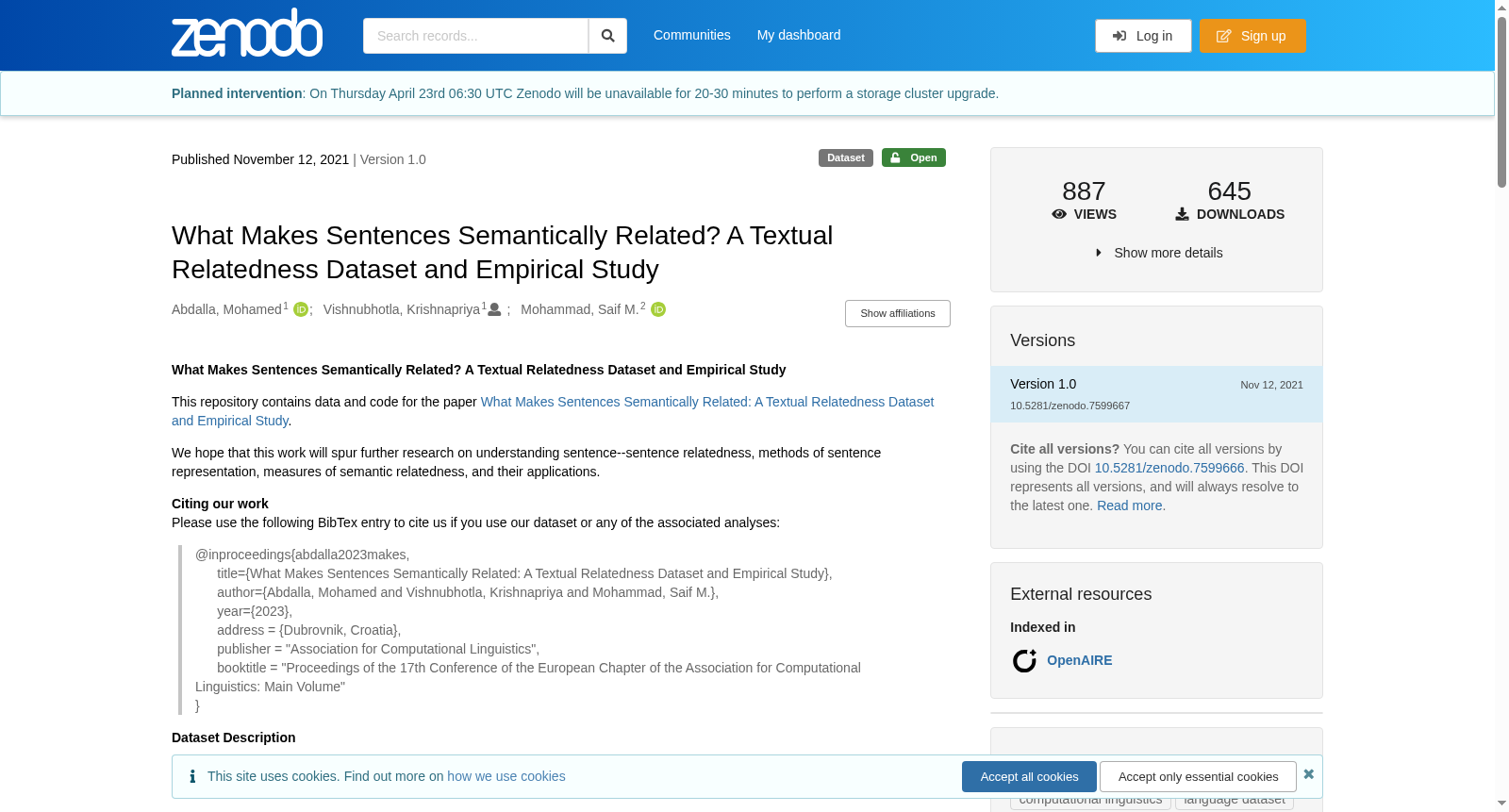Click the OpenAIRE logo icon

coord(1024,660)
